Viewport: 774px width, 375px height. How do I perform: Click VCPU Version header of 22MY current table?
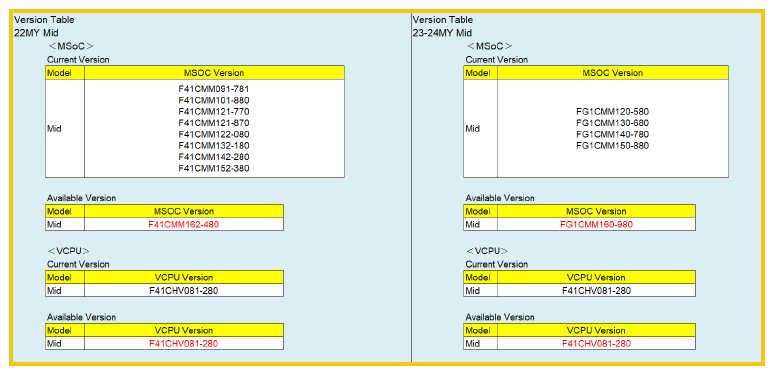[x=184, y=277]
